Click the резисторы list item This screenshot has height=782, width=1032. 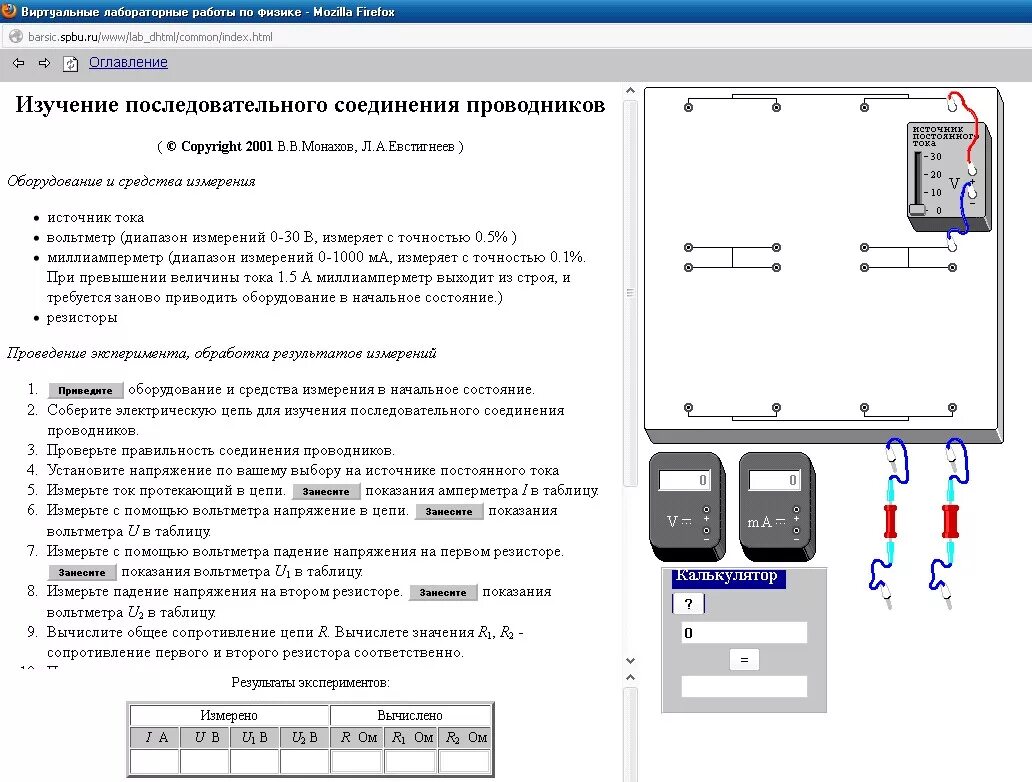(x=82, y=318)
